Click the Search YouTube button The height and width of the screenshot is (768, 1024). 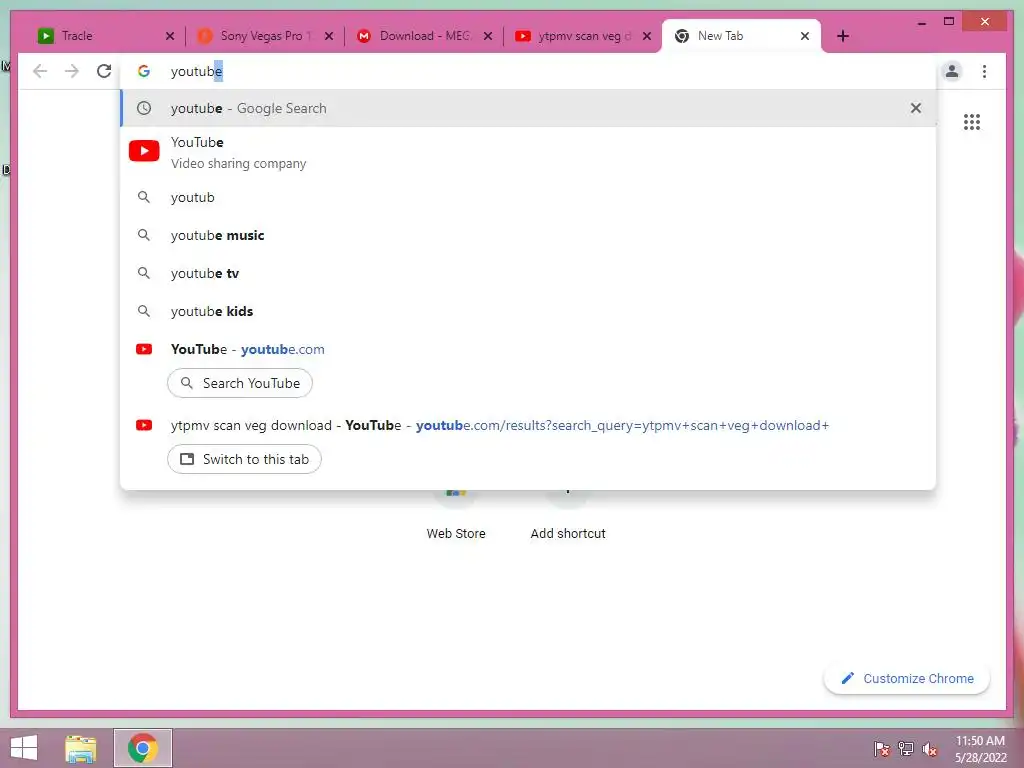[x=240, y=383]
